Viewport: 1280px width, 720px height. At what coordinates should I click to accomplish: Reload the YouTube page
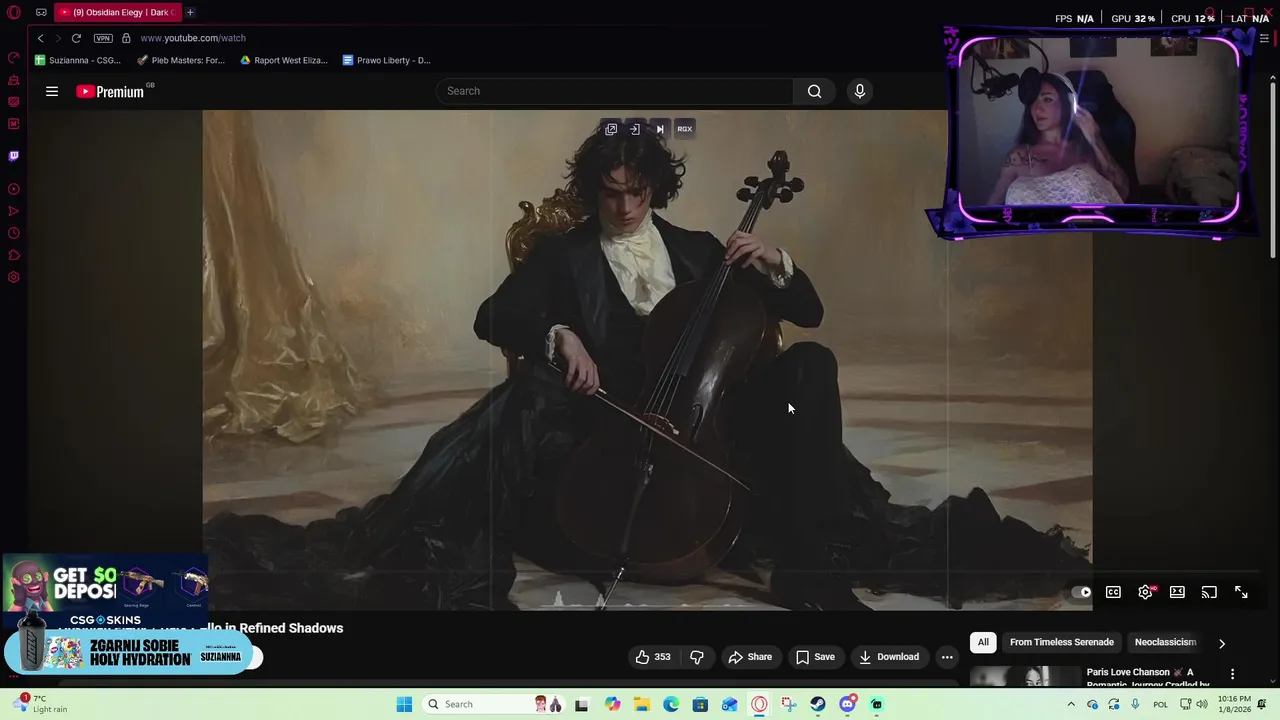tap(76, 38)
